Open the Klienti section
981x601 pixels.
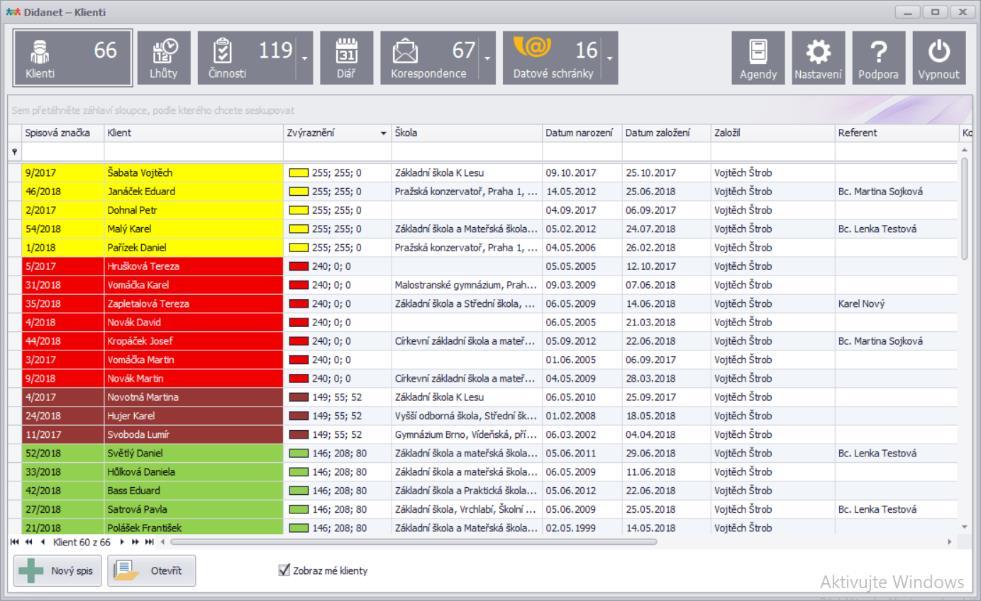click(73, 58)
